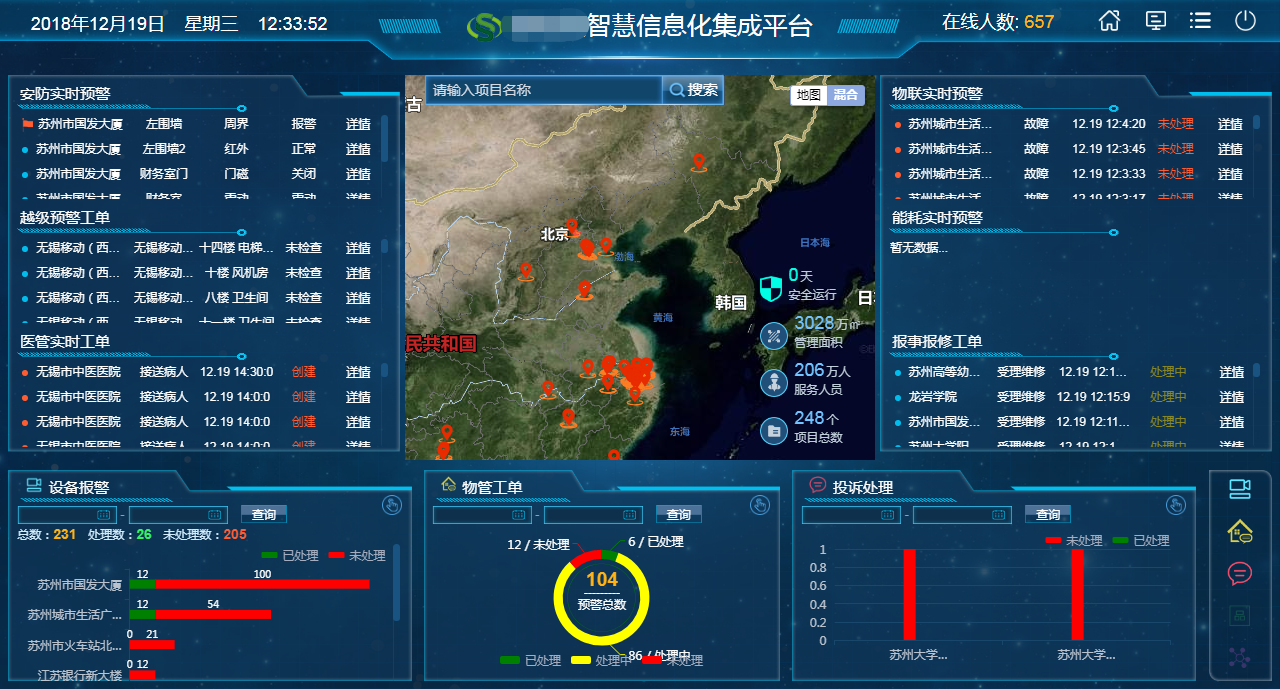1280x689 pixels.
Task: Click the 搜索 button on the map
Action: [x=693, y=90]
